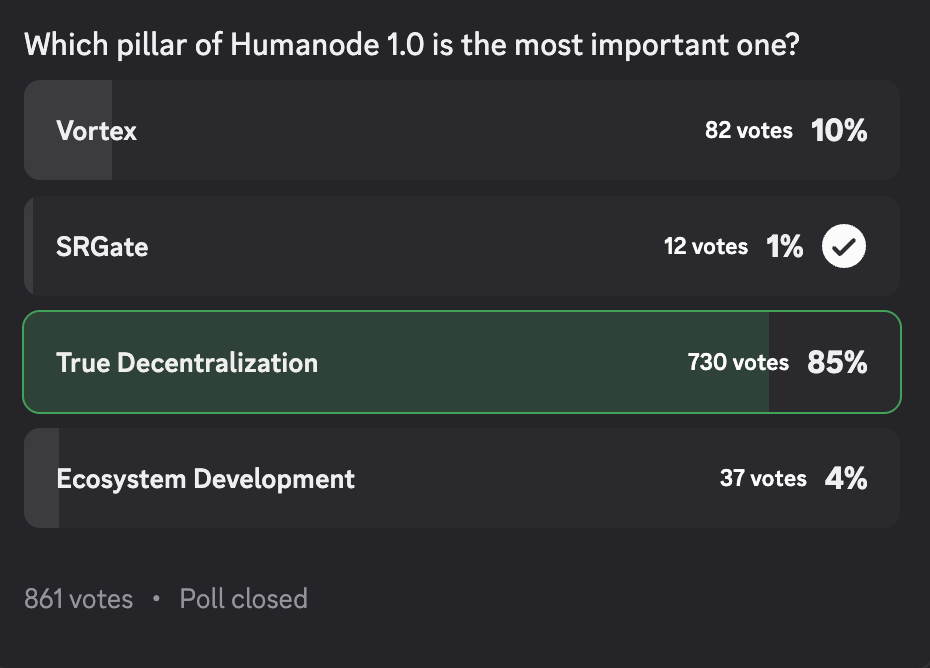
Task: Pick the Ecosystem Development option
Action: click(462, 478)
